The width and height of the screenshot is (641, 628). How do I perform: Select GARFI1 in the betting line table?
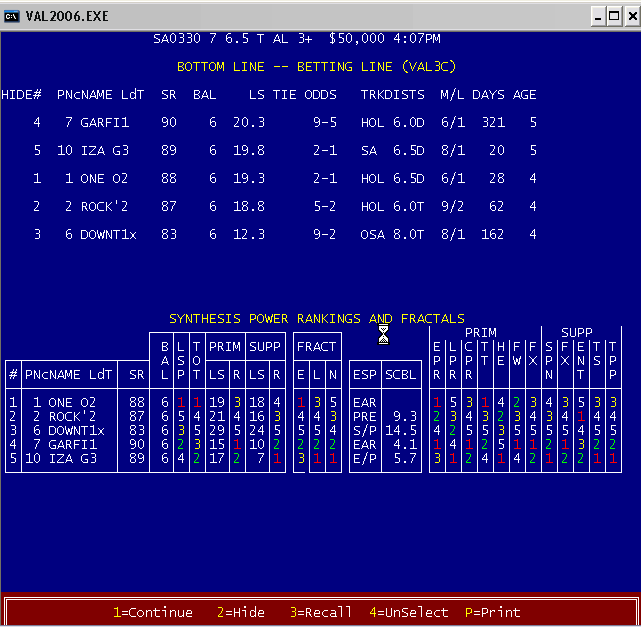tap(105, 123)
